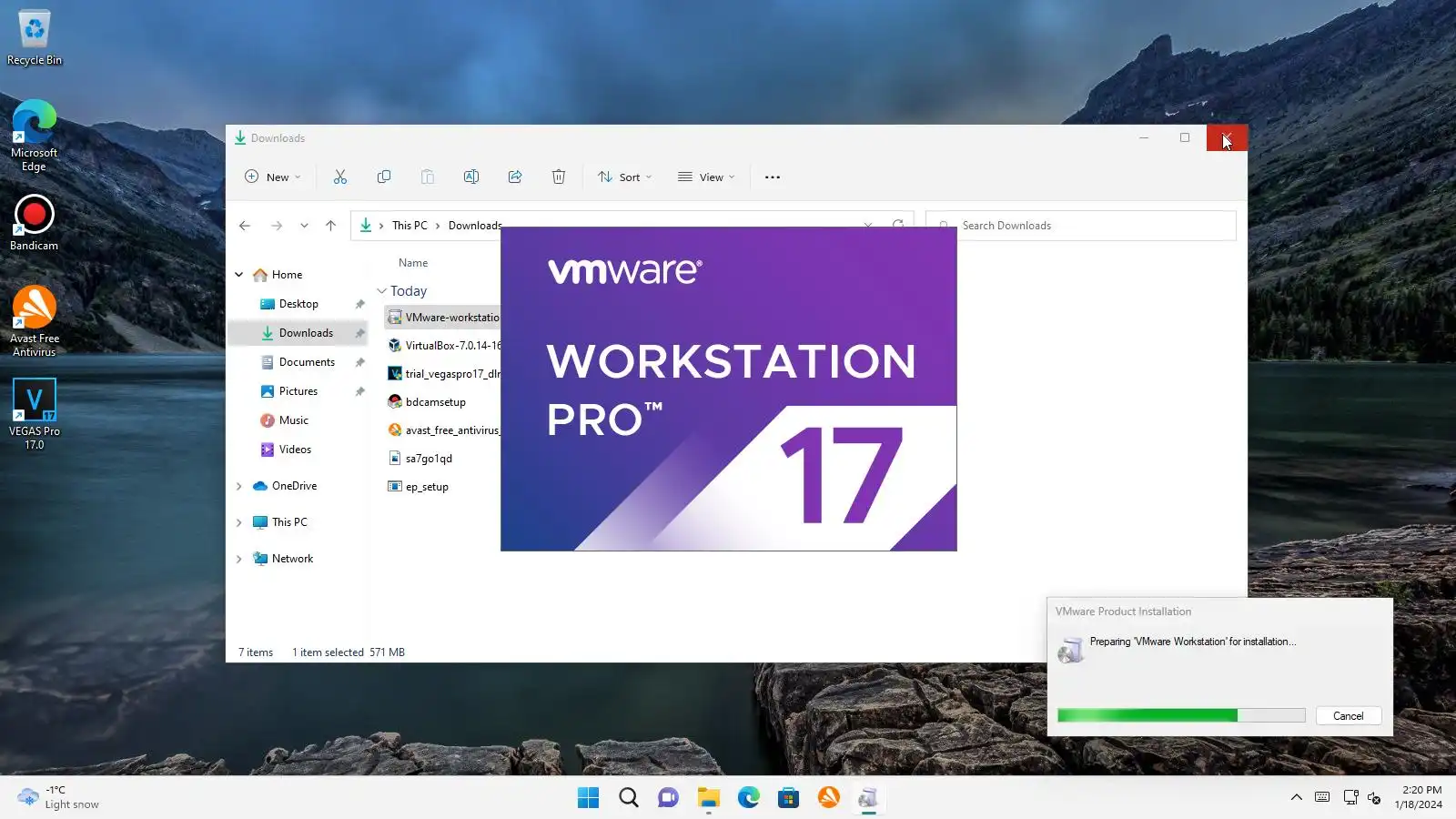The width and height of the screenshot is (1456, 819).
Task: Open the See more ellipsis menu
Action: point(773,177)
